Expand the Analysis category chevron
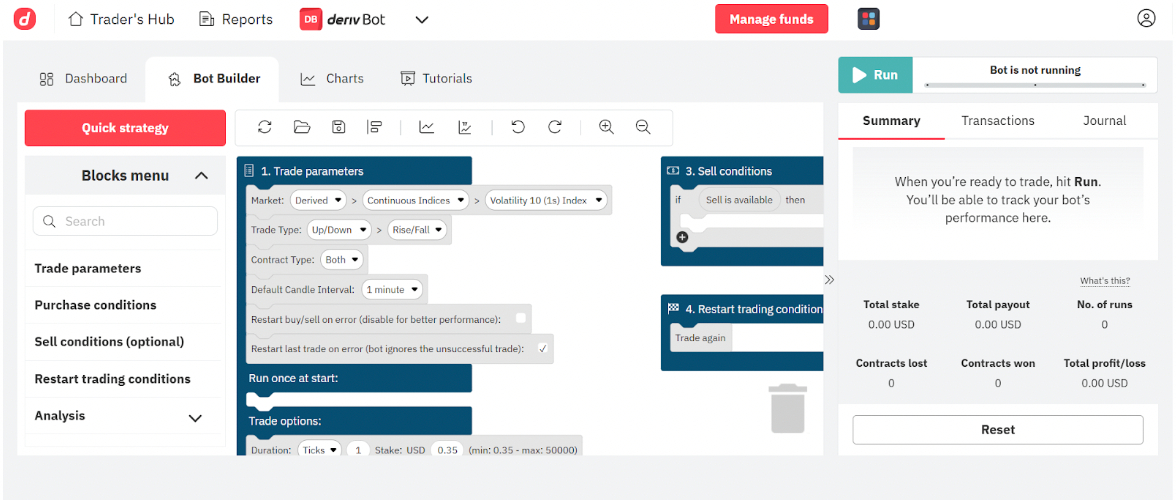This screenshot has width=1176, height=500. (195, 418)
